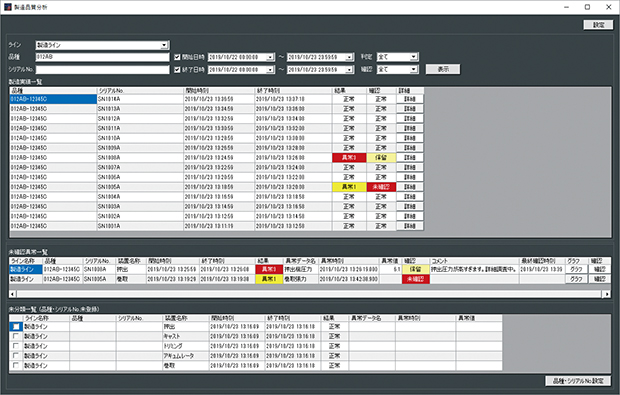The height and width of the screenshot is (395, 620).
Task: Open the ライン production line dropdown
Action: [164, 45]
